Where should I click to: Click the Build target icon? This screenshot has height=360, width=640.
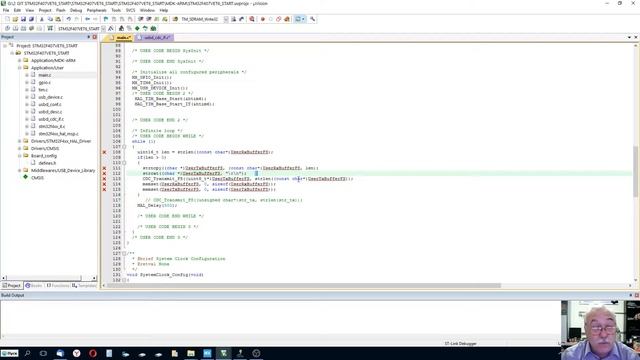click(x=16, y=29)
